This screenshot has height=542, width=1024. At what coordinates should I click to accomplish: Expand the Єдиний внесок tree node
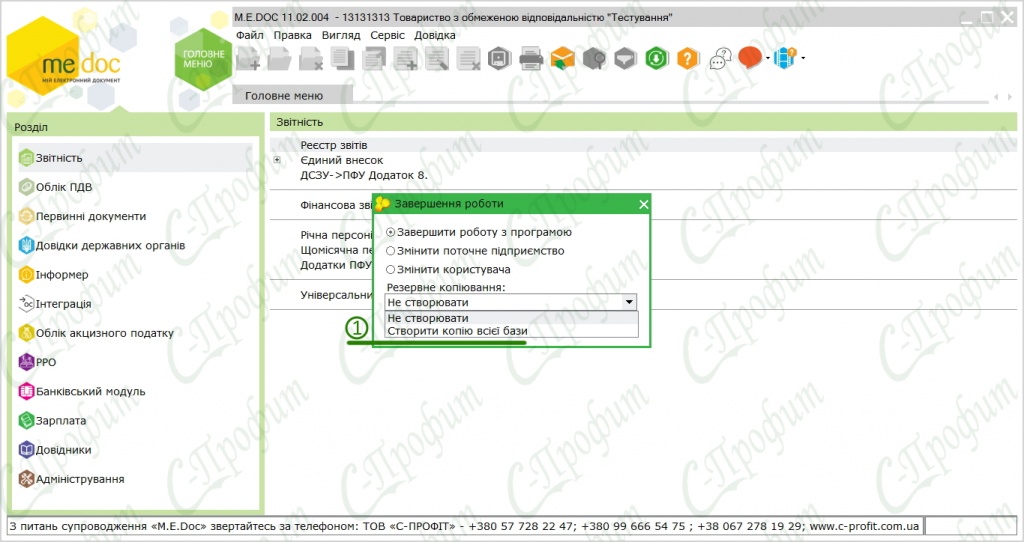coord(278,160)
